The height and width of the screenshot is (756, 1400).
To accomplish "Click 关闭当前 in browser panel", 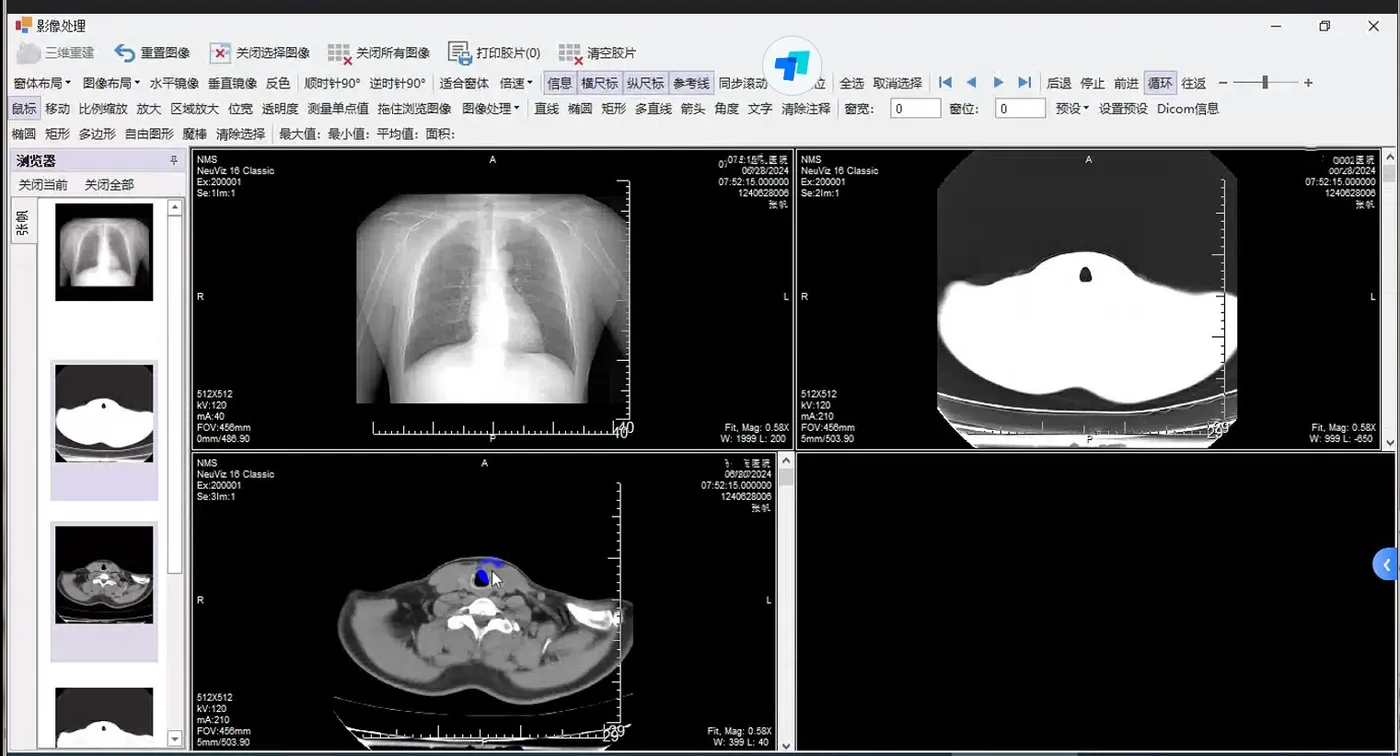I will coord(43,185).
